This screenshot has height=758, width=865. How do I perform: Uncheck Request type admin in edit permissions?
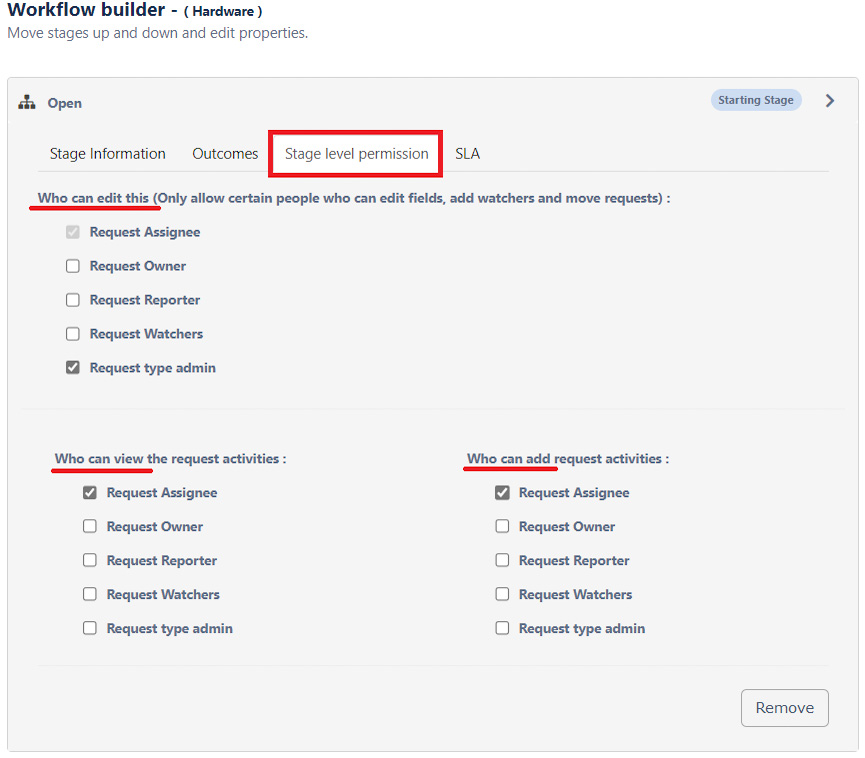(73, 367)
